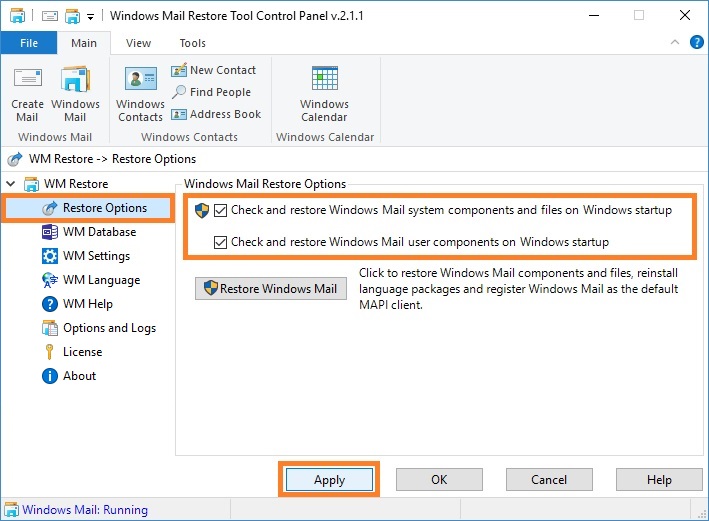Click the WM Help question icon
Screen dimensions: 709x521
[50, 304]
